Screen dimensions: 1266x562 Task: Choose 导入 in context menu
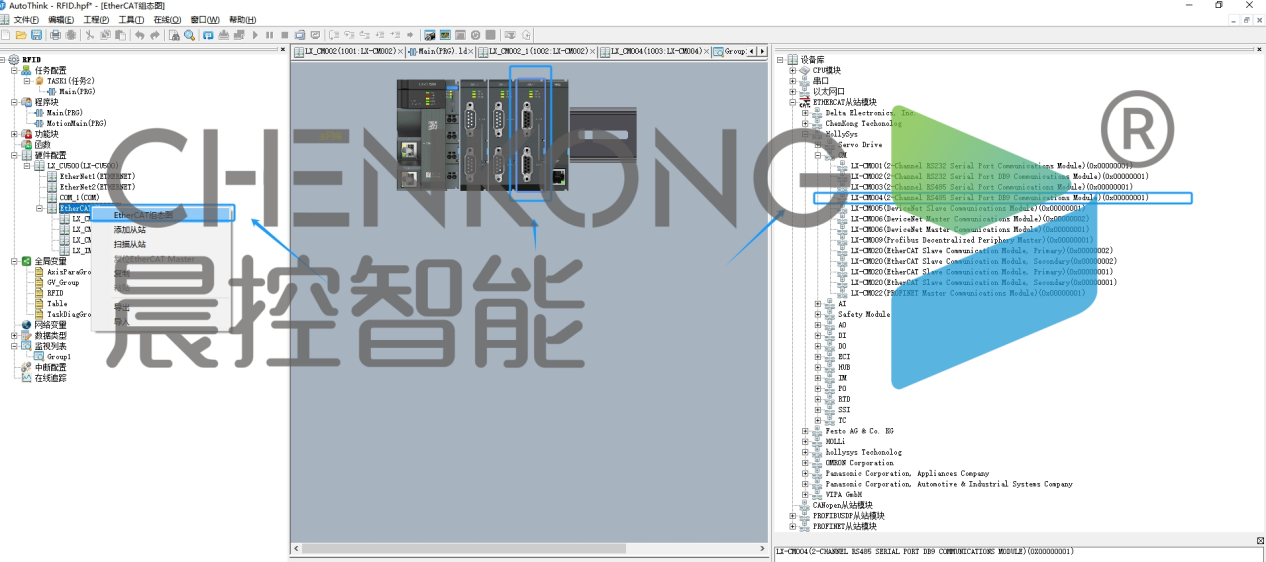pos(122,322)
